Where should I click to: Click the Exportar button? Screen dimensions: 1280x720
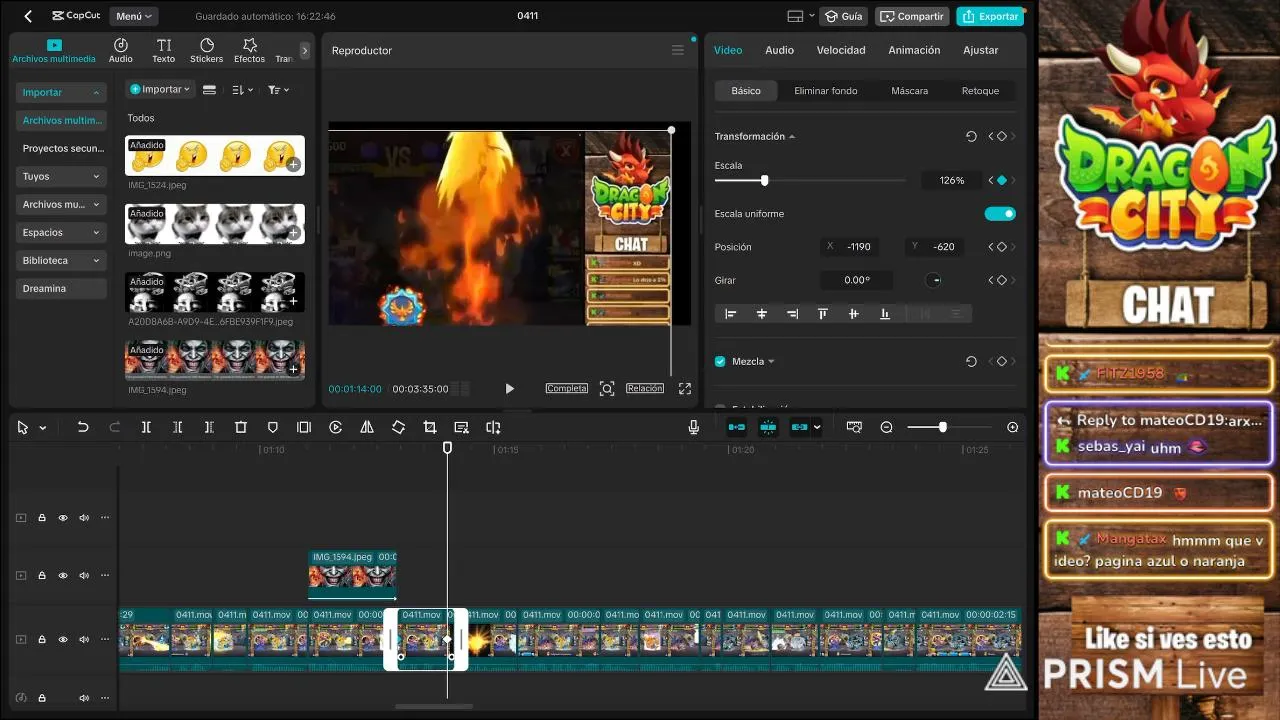(x=990, y=16)
